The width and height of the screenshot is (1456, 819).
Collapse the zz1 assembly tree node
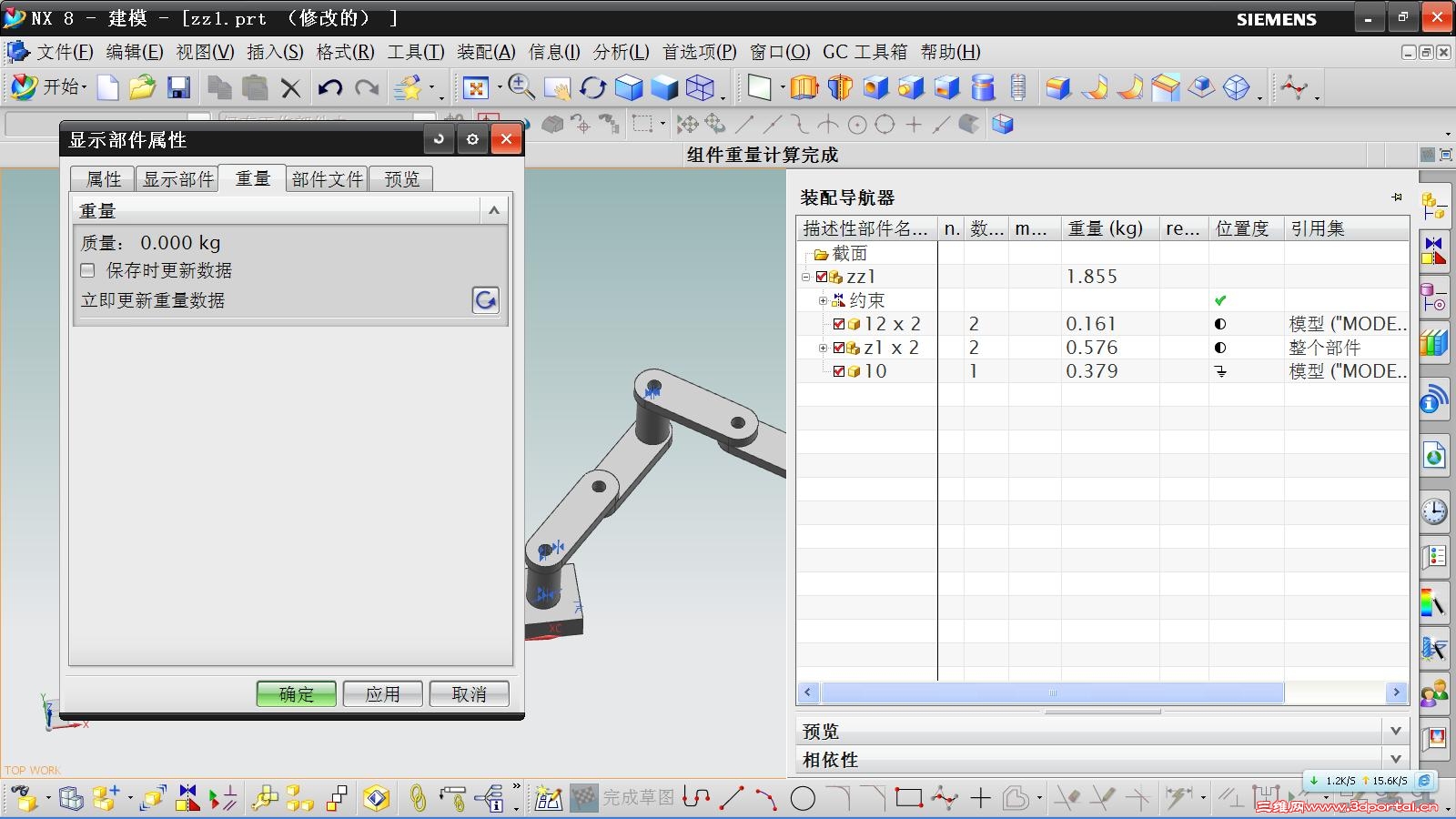pyautogui.click(x=806, y=277)
